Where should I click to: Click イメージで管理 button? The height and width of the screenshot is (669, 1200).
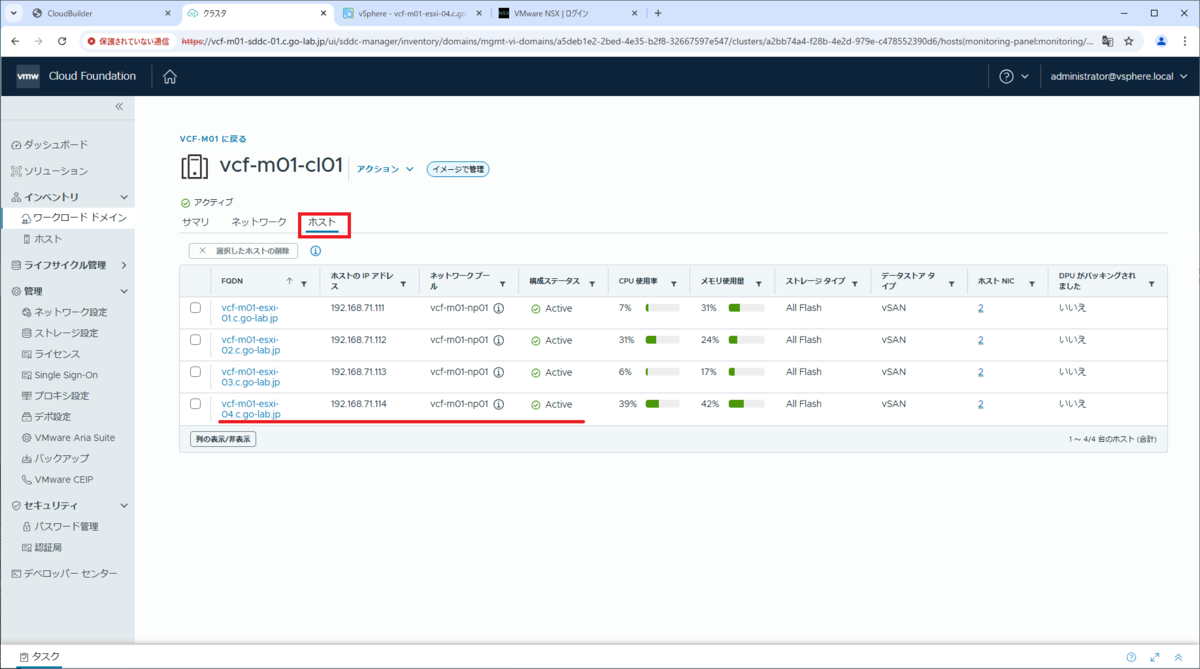458,169
